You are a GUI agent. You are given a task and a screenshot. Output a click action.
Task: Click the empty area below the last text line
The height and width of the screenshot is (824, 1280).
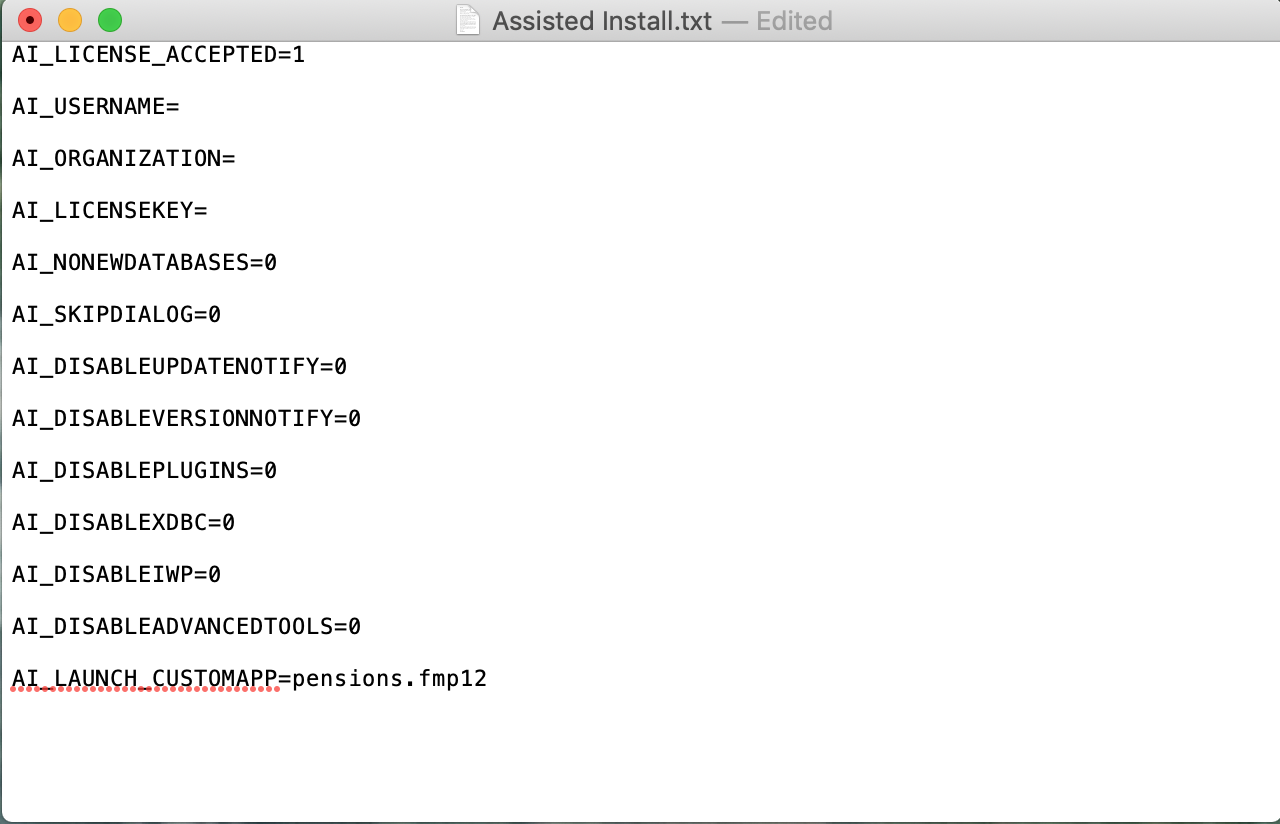pos(640,760)
